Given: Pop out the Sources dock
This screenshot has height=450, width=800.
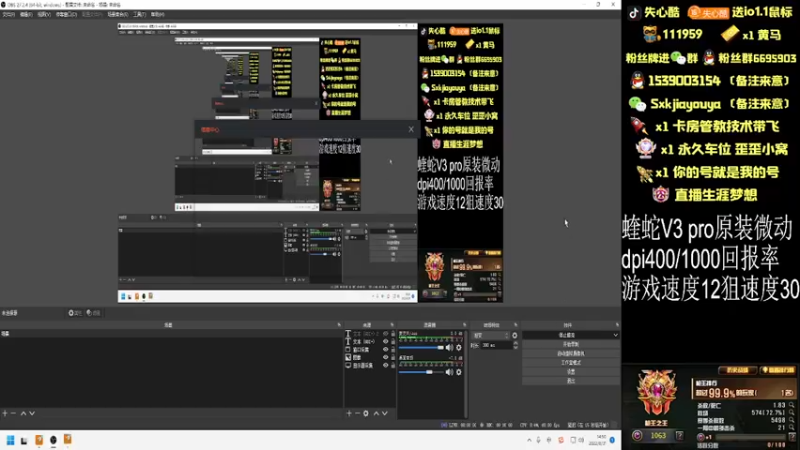Looking at the screenshot, I should [392, 325].
